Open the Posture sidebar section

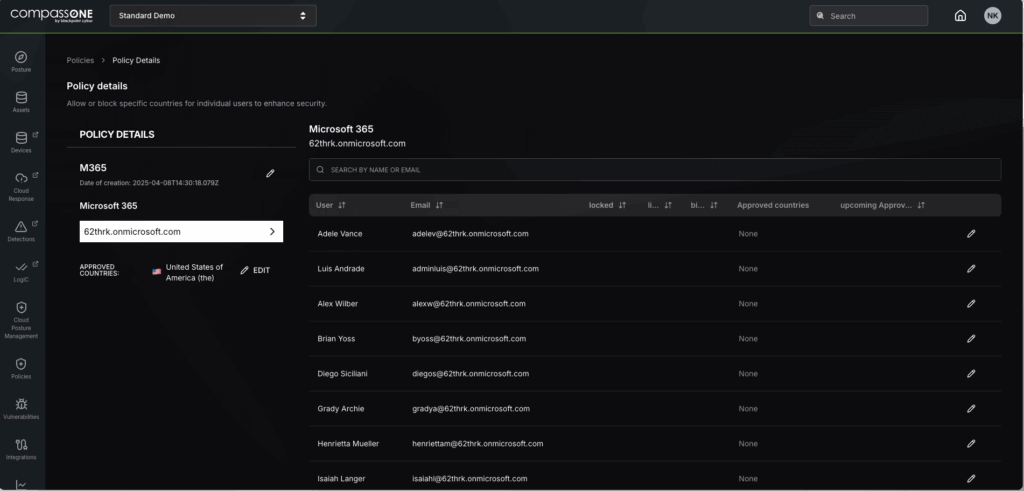pos(21,61)
